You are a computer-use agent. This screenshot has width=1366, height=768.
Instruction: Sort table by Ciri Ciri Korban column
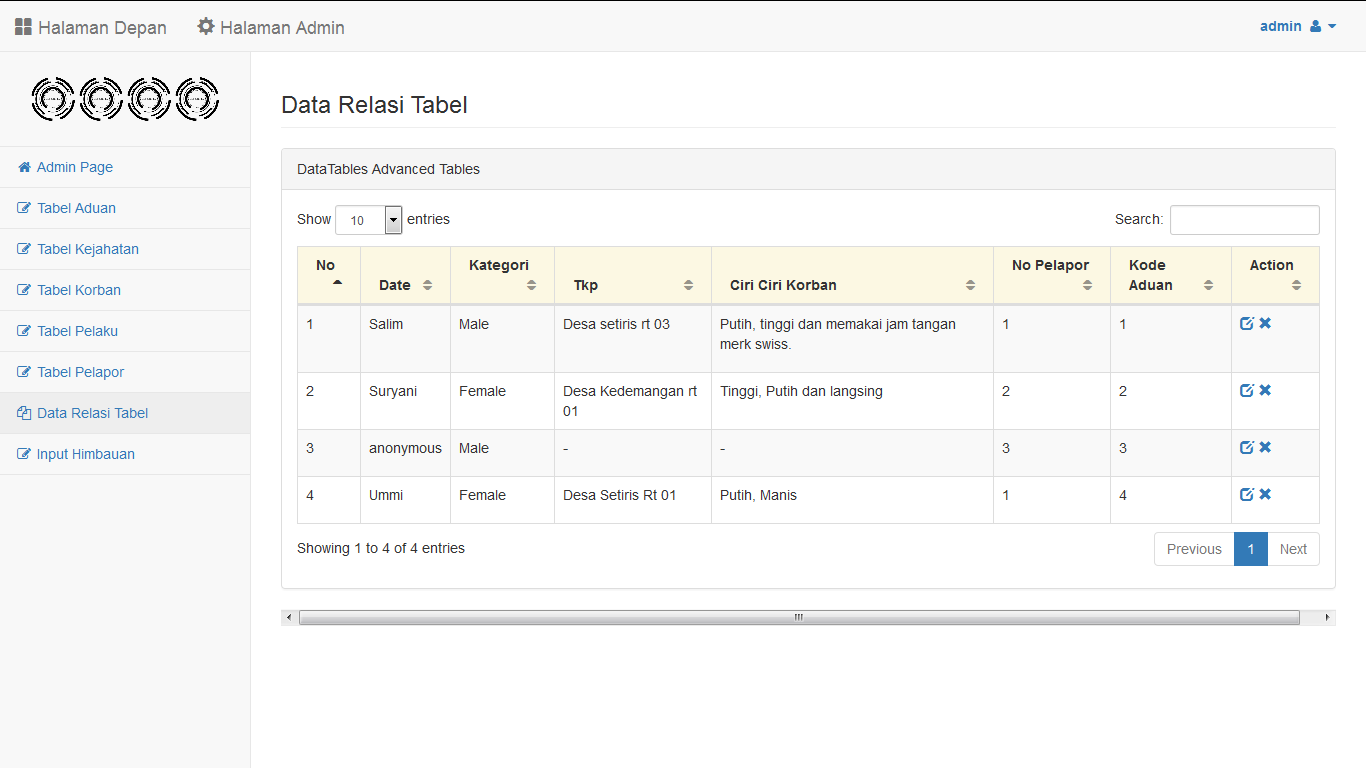[x=852, y=285]
